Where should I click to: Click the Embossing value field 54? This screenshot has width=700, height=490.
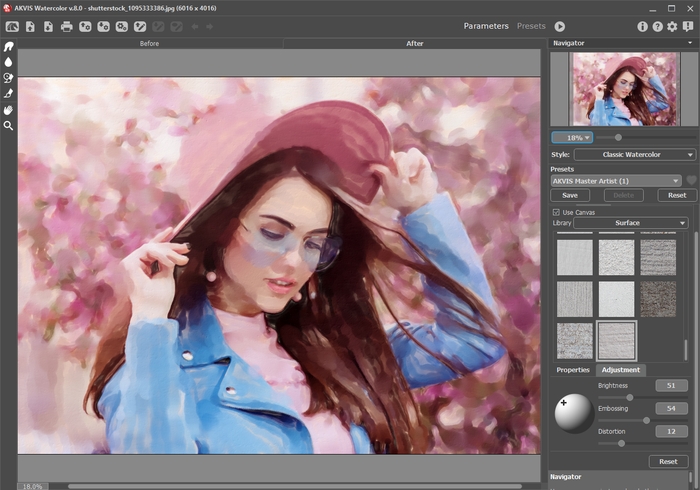671,408
